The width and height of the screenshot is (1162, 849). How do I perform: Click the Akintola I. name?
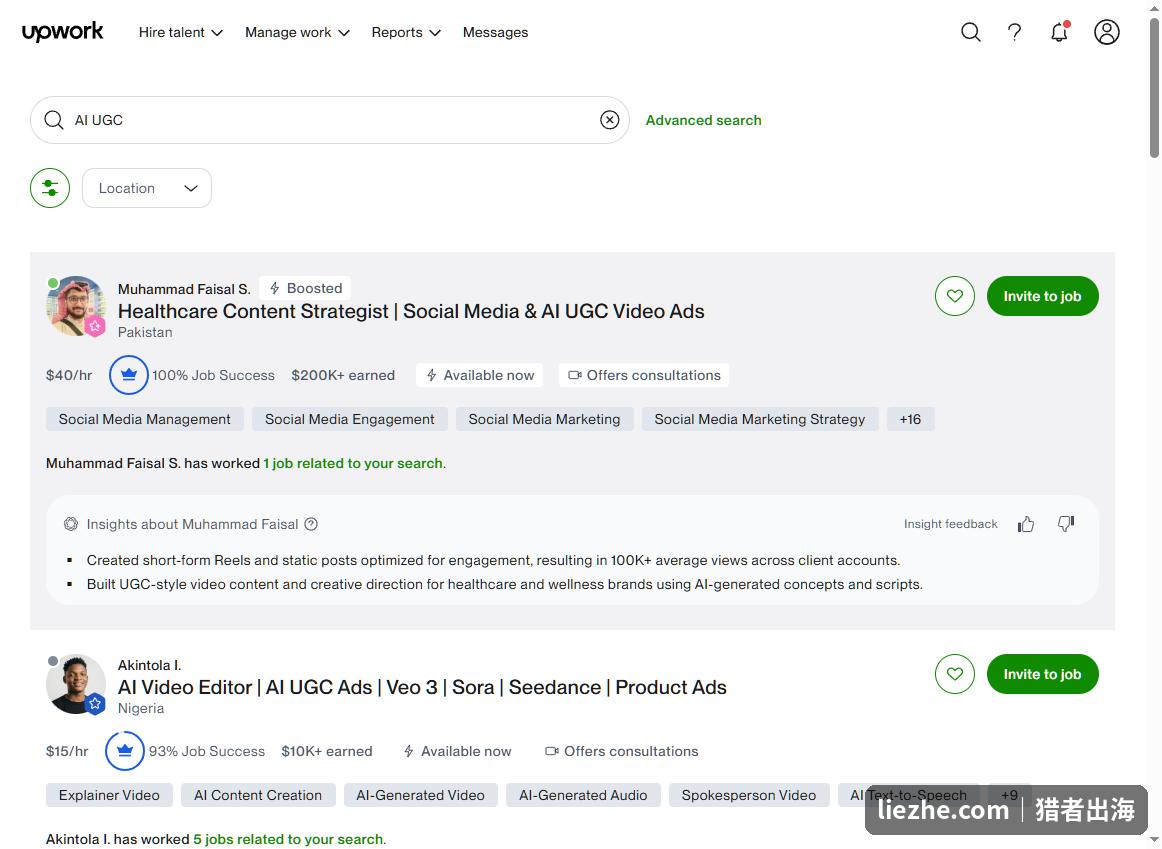point(150,665)
